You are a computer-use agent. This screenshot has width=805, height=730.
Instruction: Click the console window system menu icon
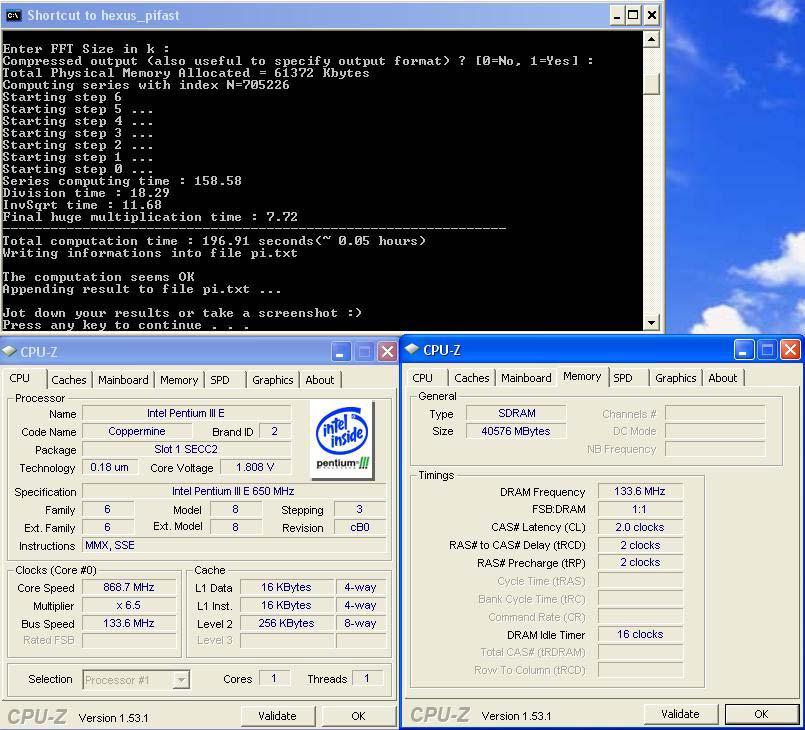tap(12, 15)
